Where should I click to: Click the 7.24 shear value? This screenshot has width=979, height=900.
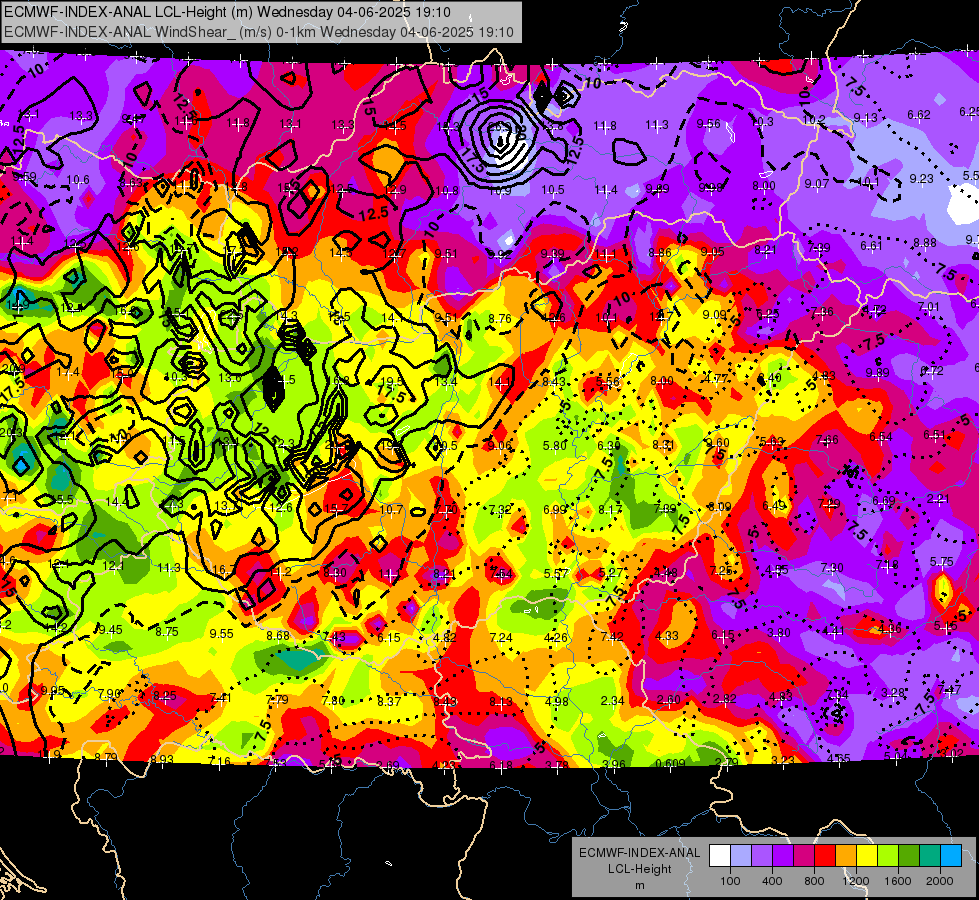click(501, 638)
